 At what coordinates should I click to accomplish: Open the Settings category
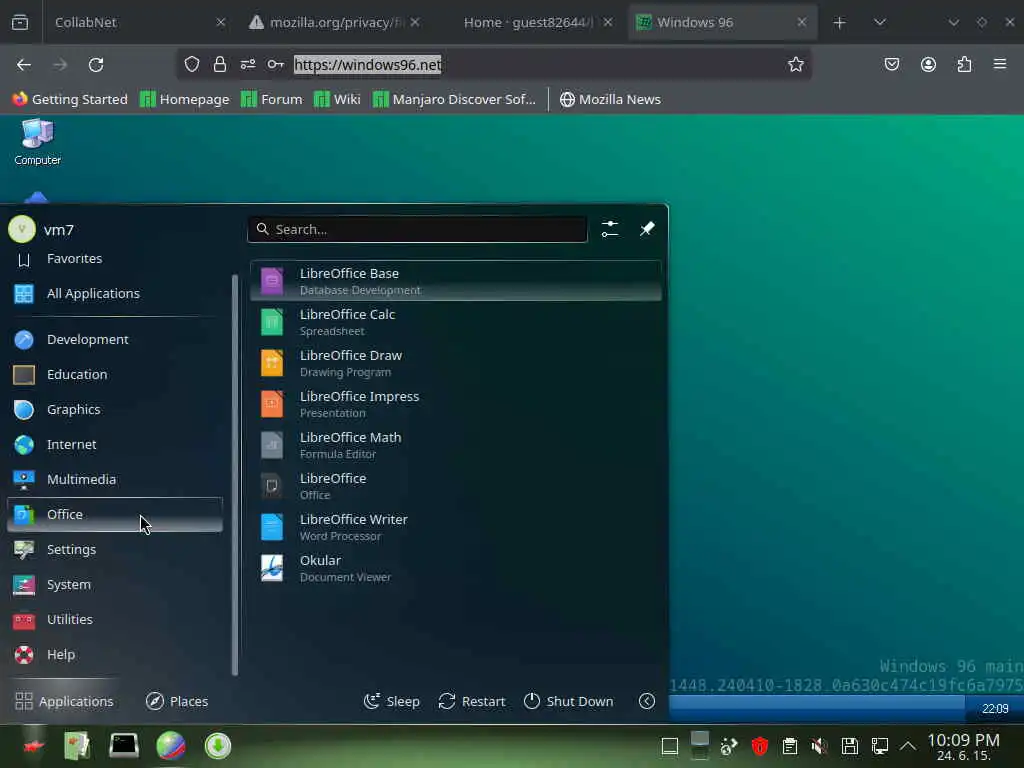(115, 549)
